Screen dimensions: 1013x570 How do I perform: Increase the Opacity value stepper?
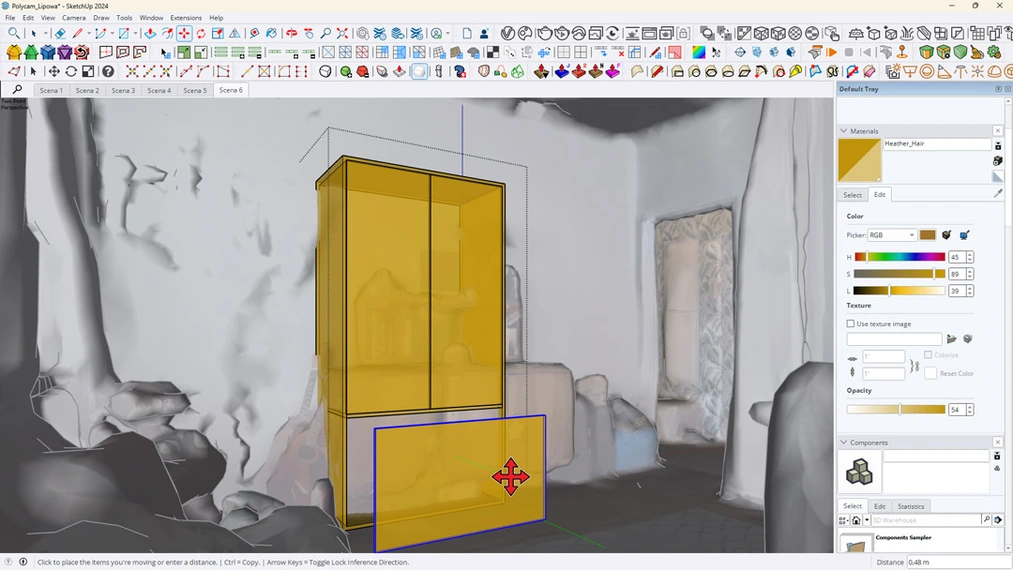970,406
